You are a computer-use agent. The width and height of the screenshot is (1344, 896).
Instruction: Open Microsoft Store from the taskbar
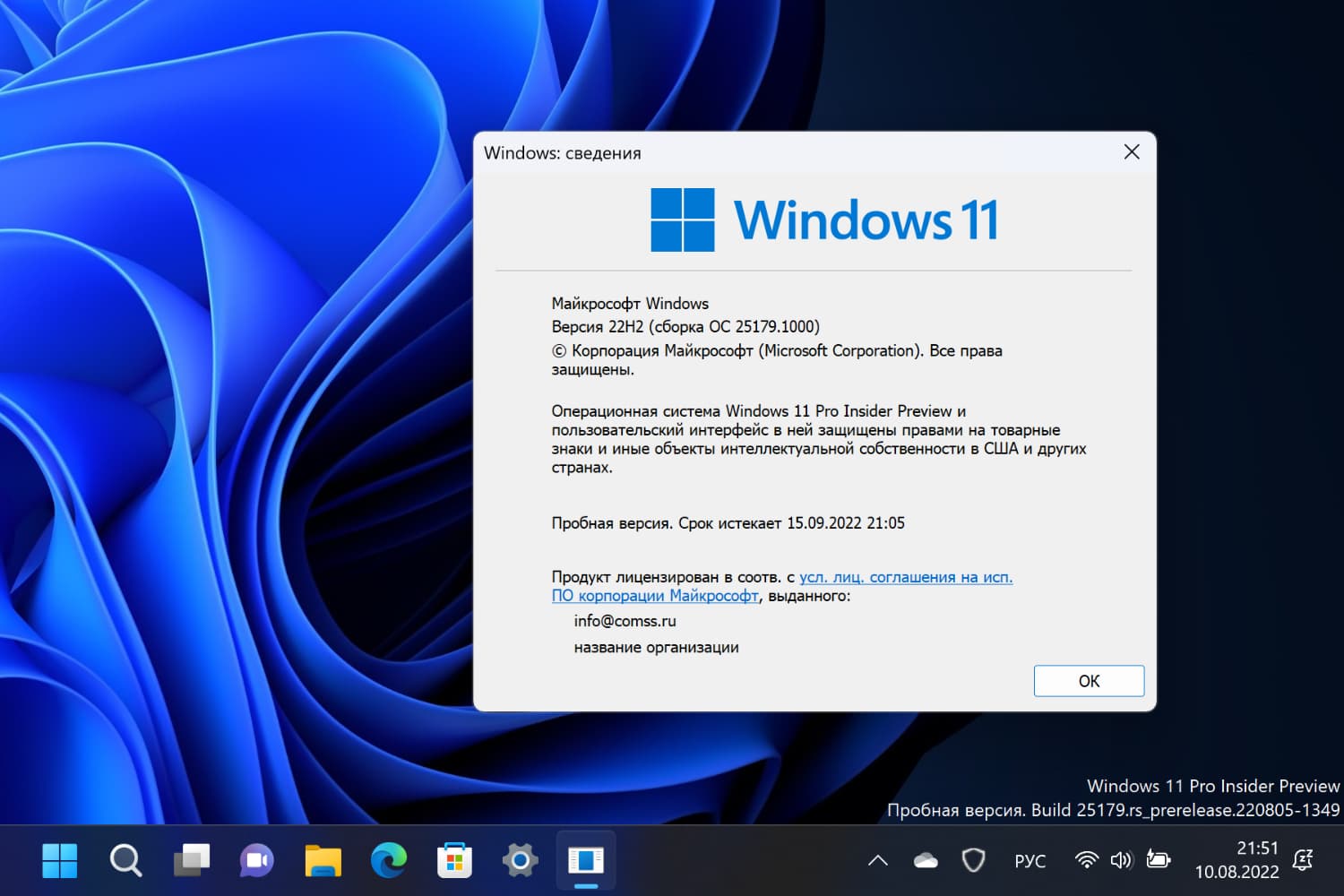click(x=454, y=861)
